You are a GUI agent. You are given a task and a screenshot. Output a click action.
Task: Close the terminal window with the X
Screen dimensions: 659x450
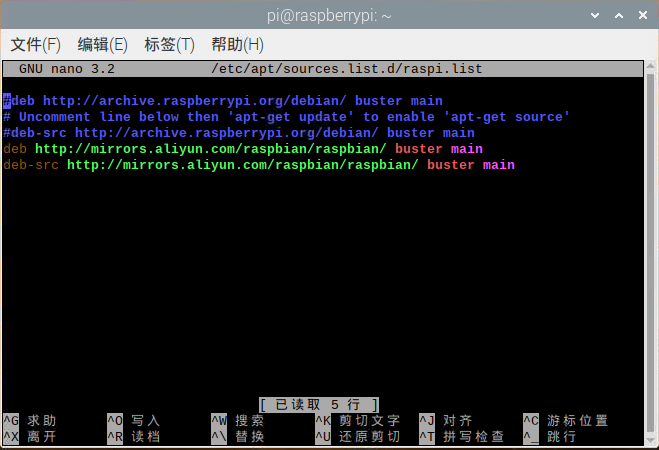(x=643, y=16)
